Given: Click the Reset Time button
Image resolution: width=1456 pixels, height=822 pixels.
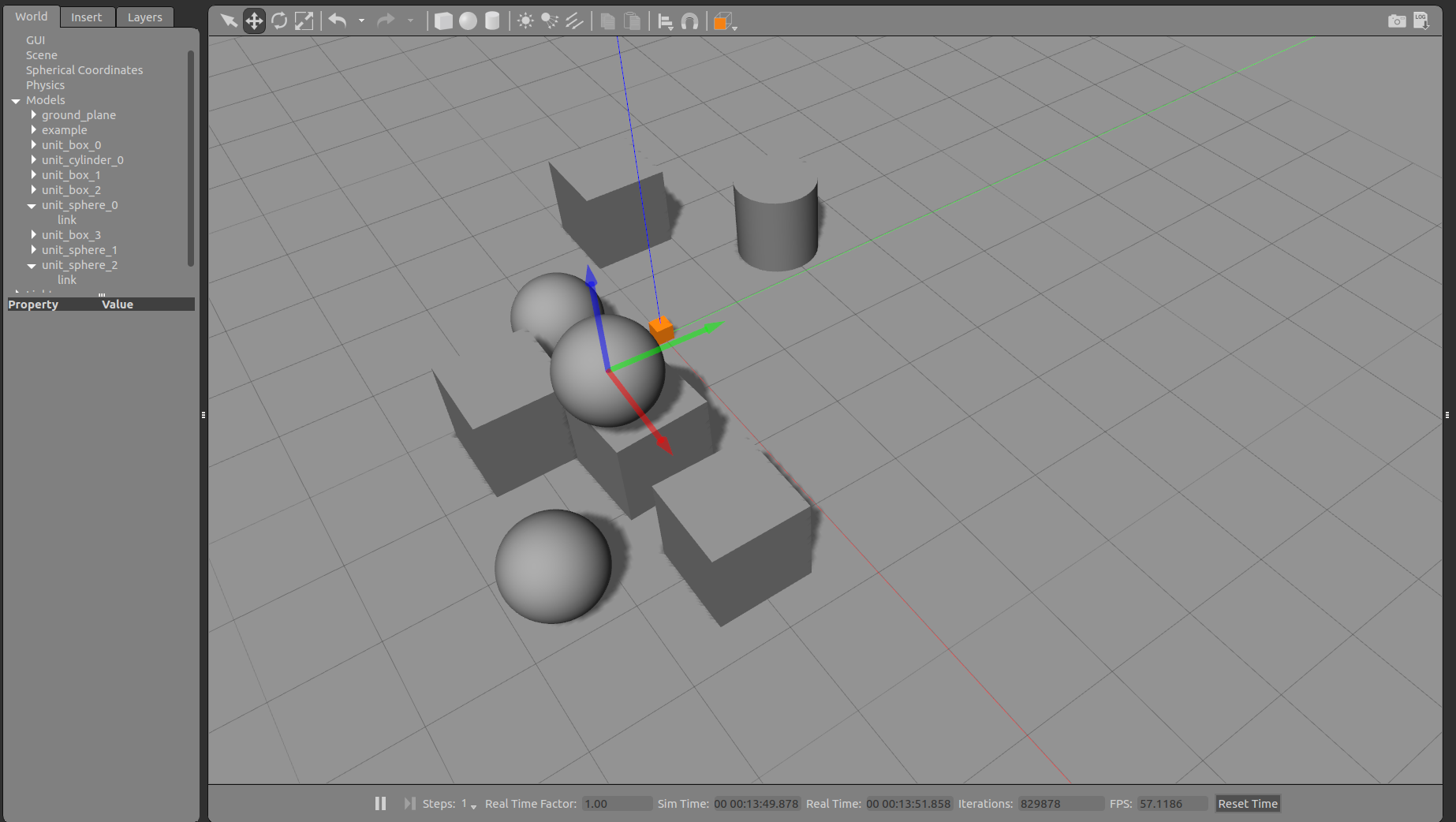Looking at the screenshot, I should 1248,804.
